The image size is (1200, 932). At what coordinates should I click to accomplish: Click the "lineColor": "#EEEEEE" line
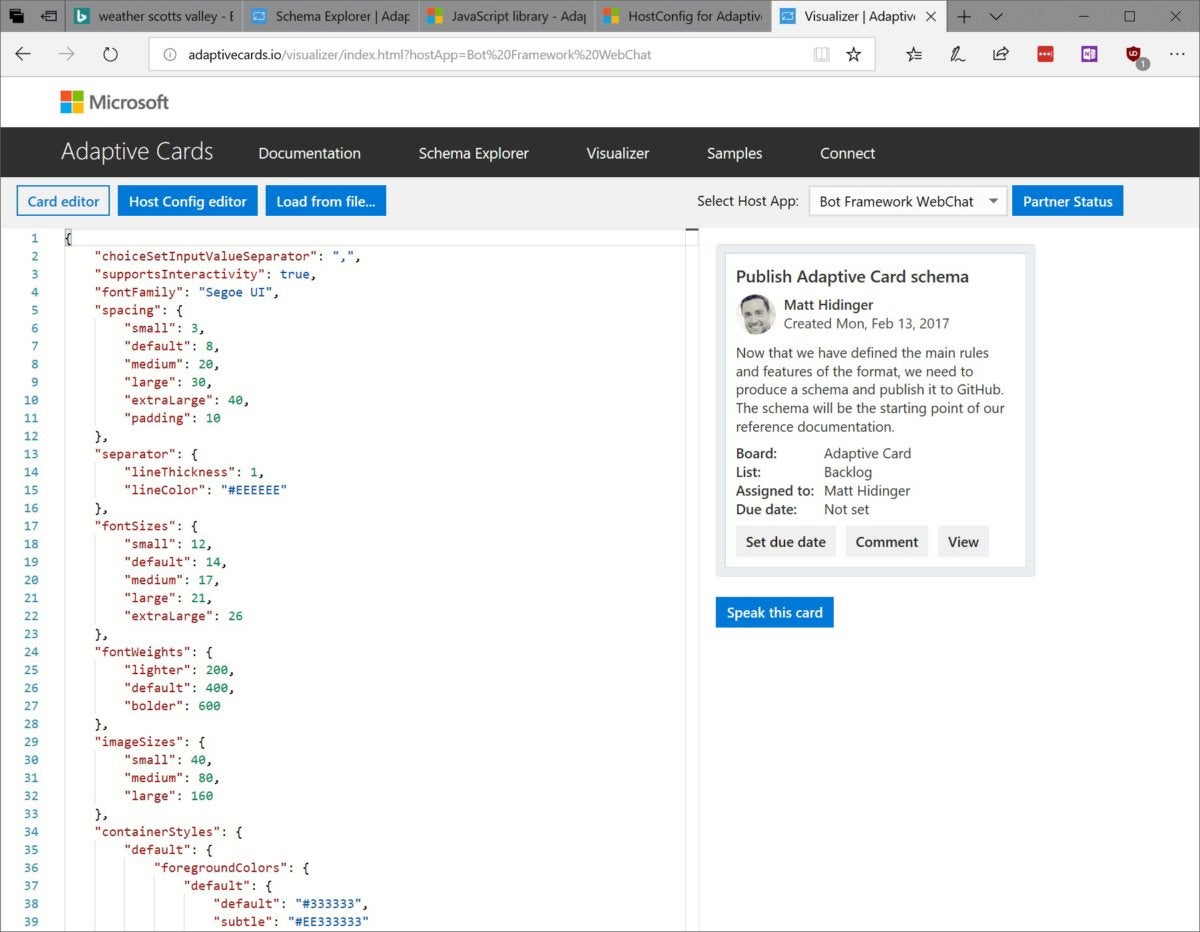click(x=206, y=490)
